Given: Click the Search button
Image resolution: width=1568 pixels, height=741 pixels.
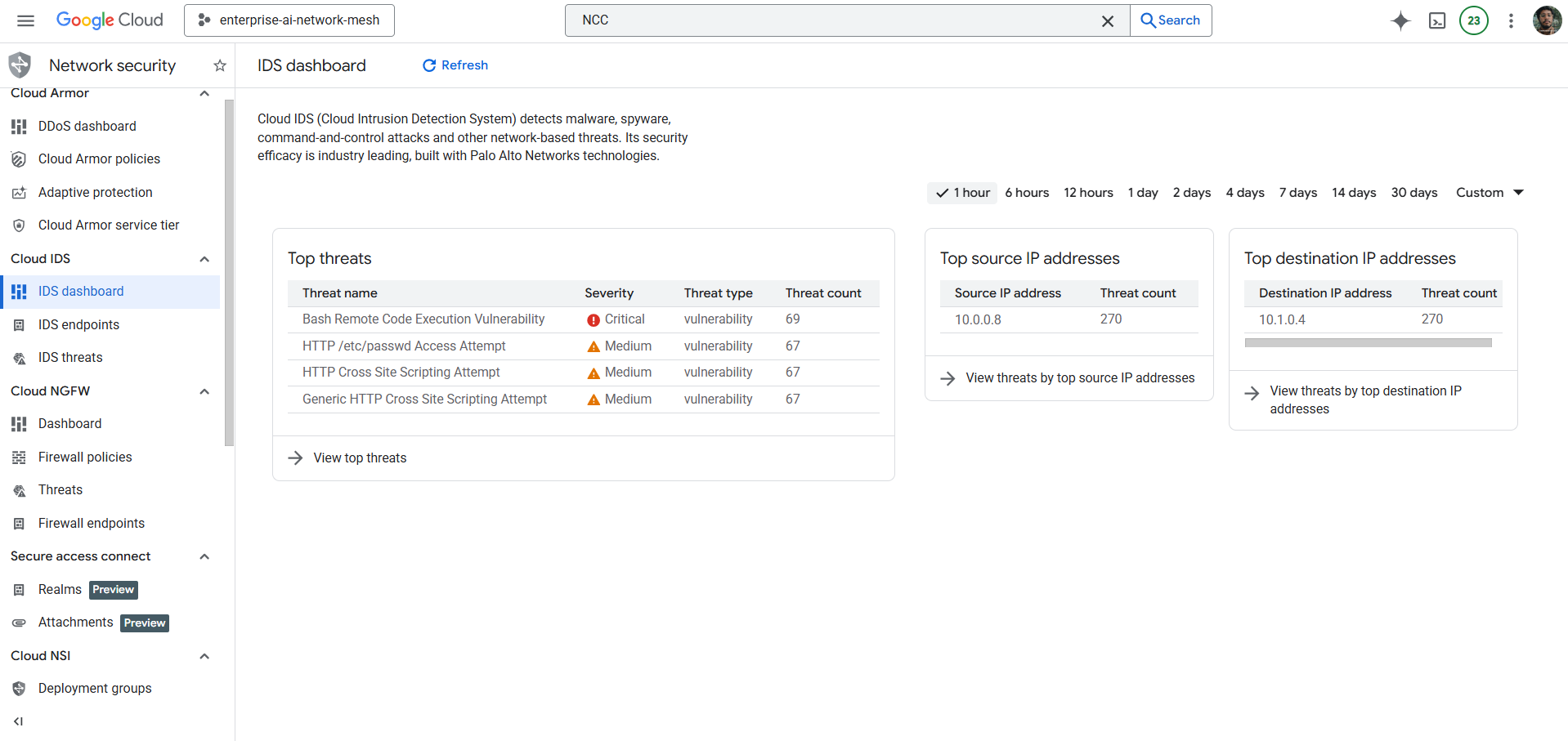Looking at the screenshot, I should (x=1171, y=20).
